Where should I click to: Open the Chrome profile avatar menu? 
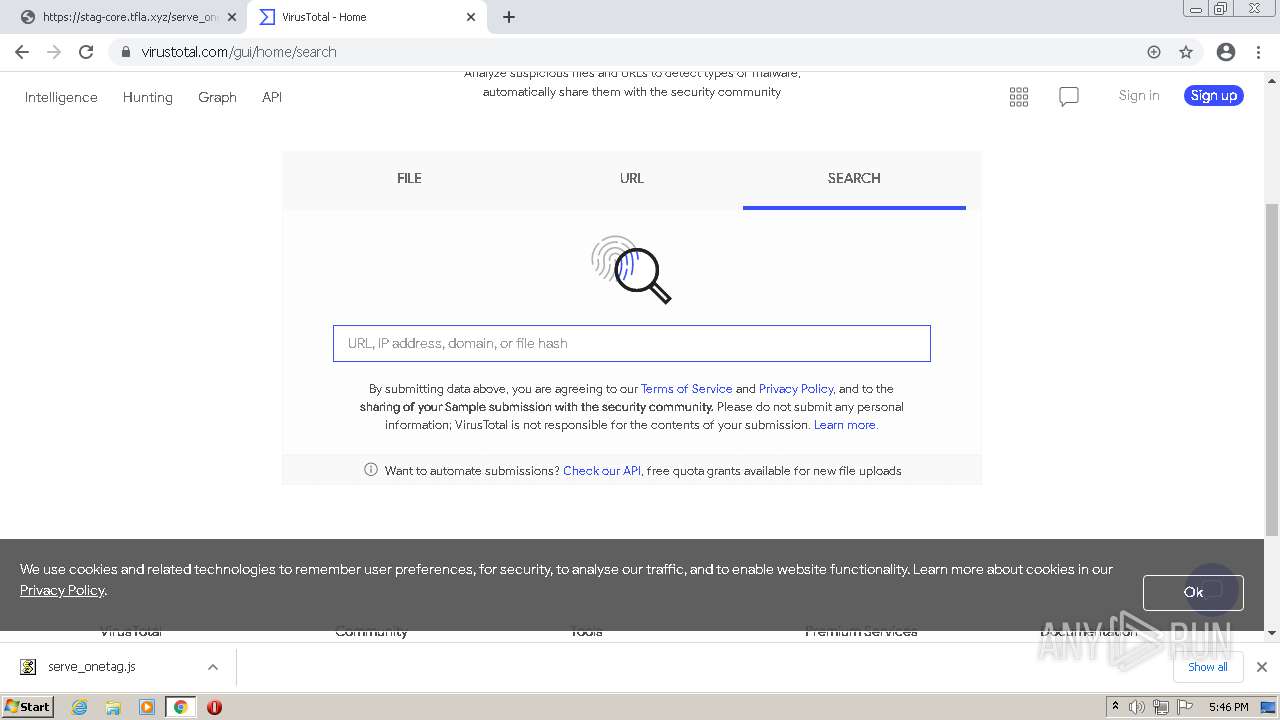tap(1226, 52)
